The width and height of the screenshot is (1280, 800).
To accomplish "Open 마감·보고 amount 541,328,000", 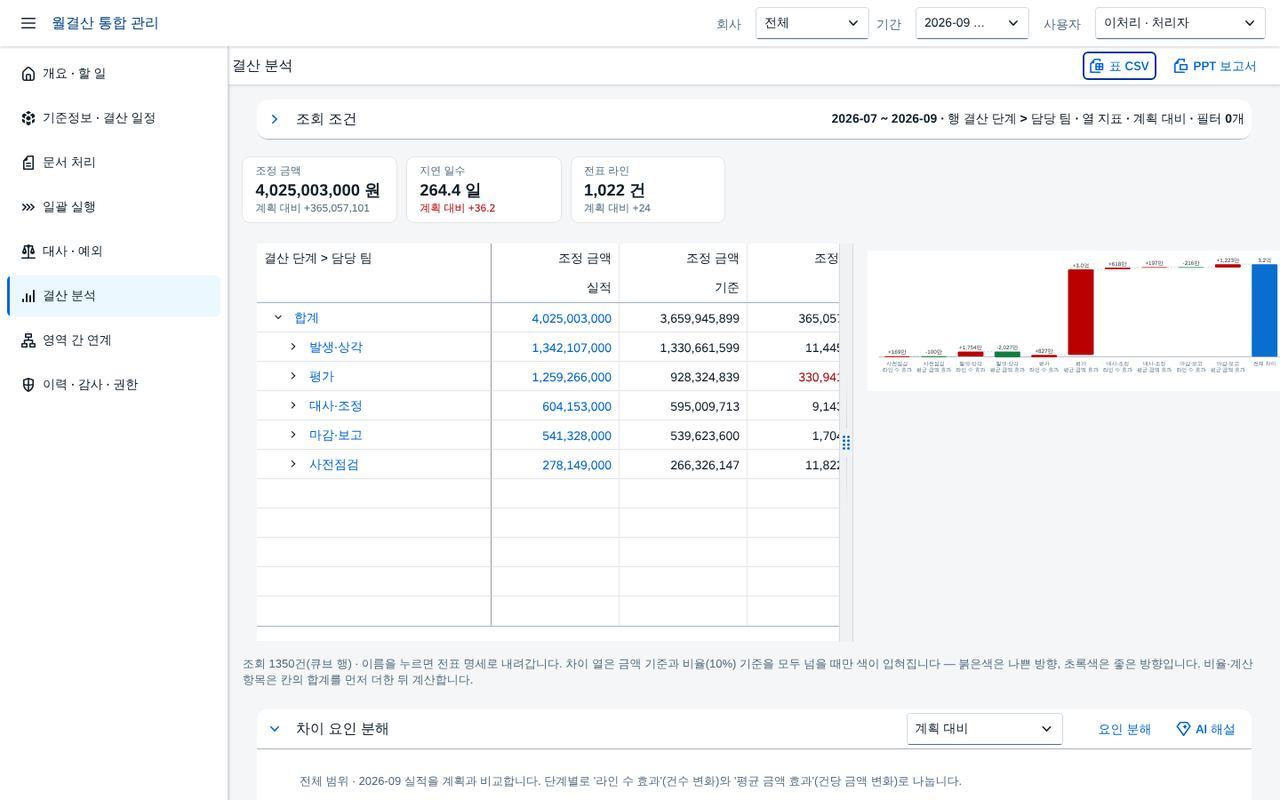I will 577,436.
